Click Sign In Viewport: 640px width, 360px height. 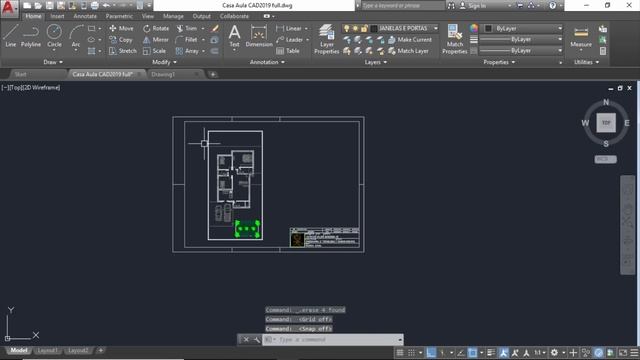click(473, 6)
